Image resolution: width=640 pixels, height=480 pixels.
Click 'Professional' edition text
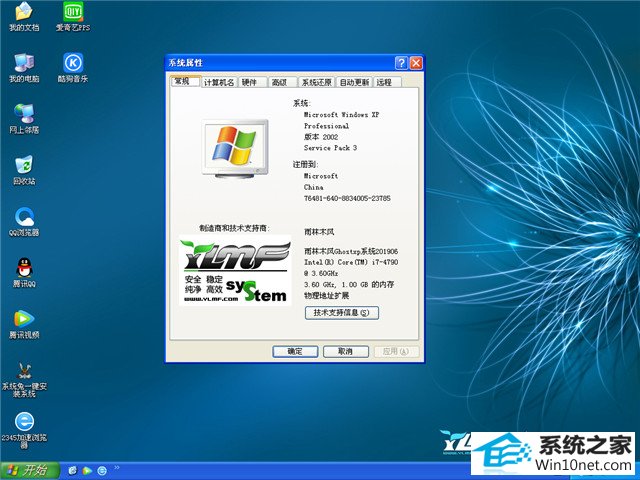click(x=326, y=126)
